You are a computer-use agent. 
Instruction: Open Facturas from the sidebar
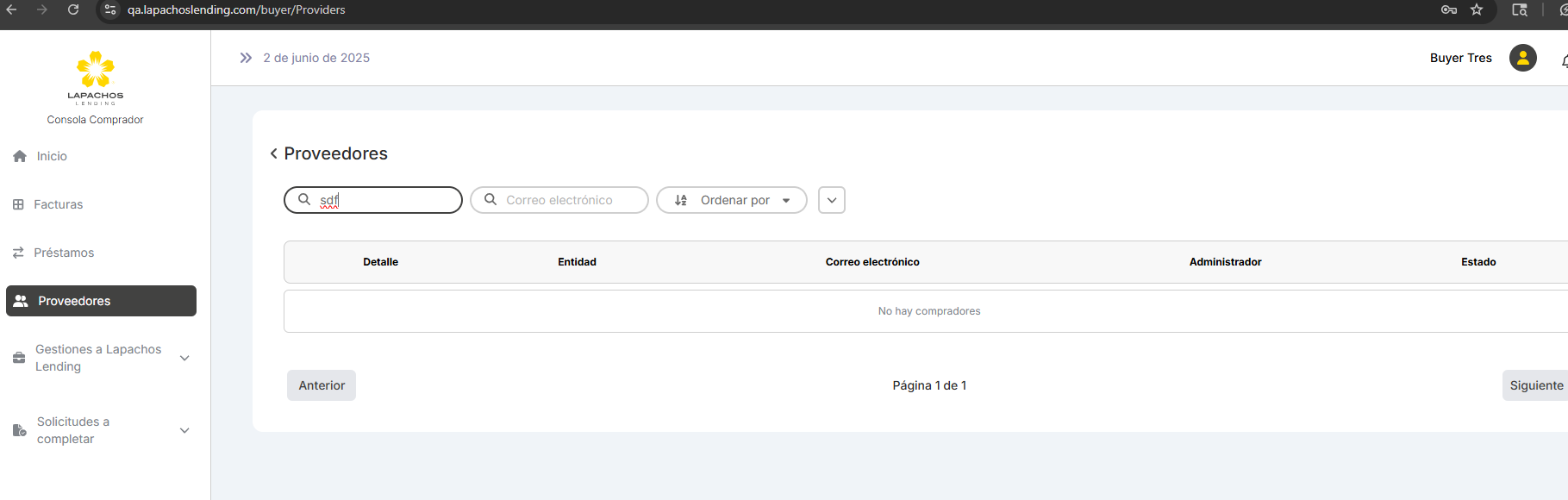(x=58, y=204)
